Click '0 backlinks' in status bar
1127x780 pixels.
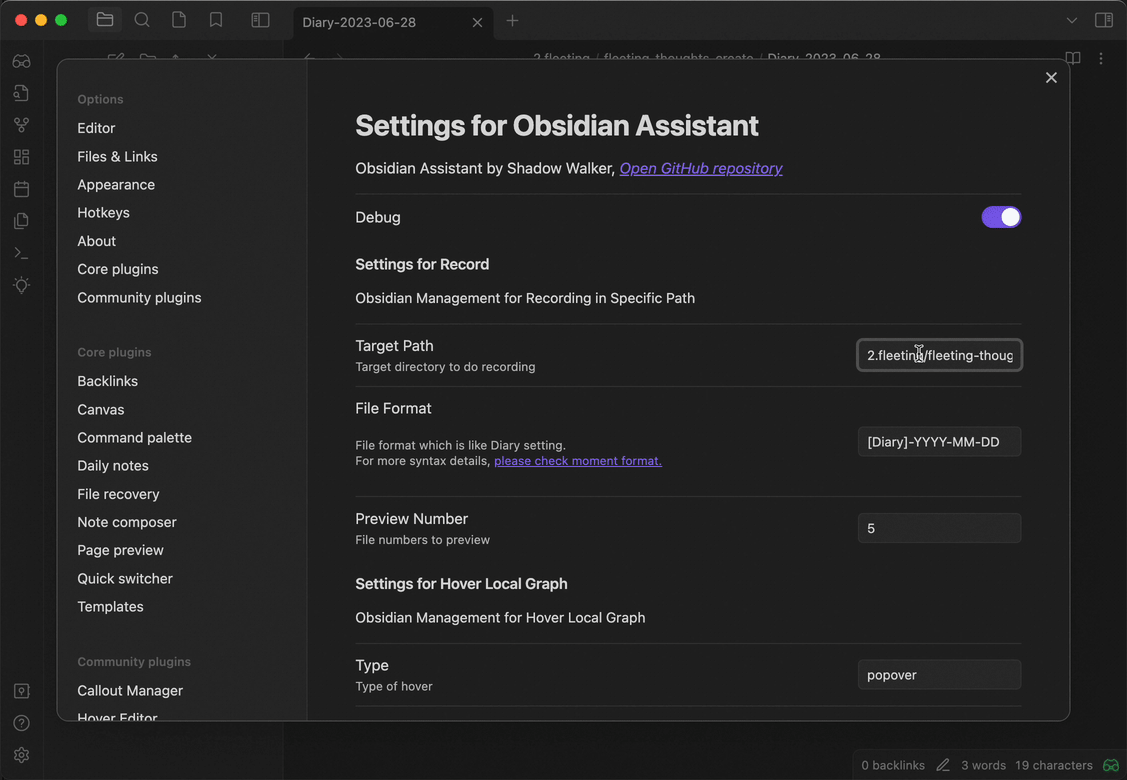893,765
